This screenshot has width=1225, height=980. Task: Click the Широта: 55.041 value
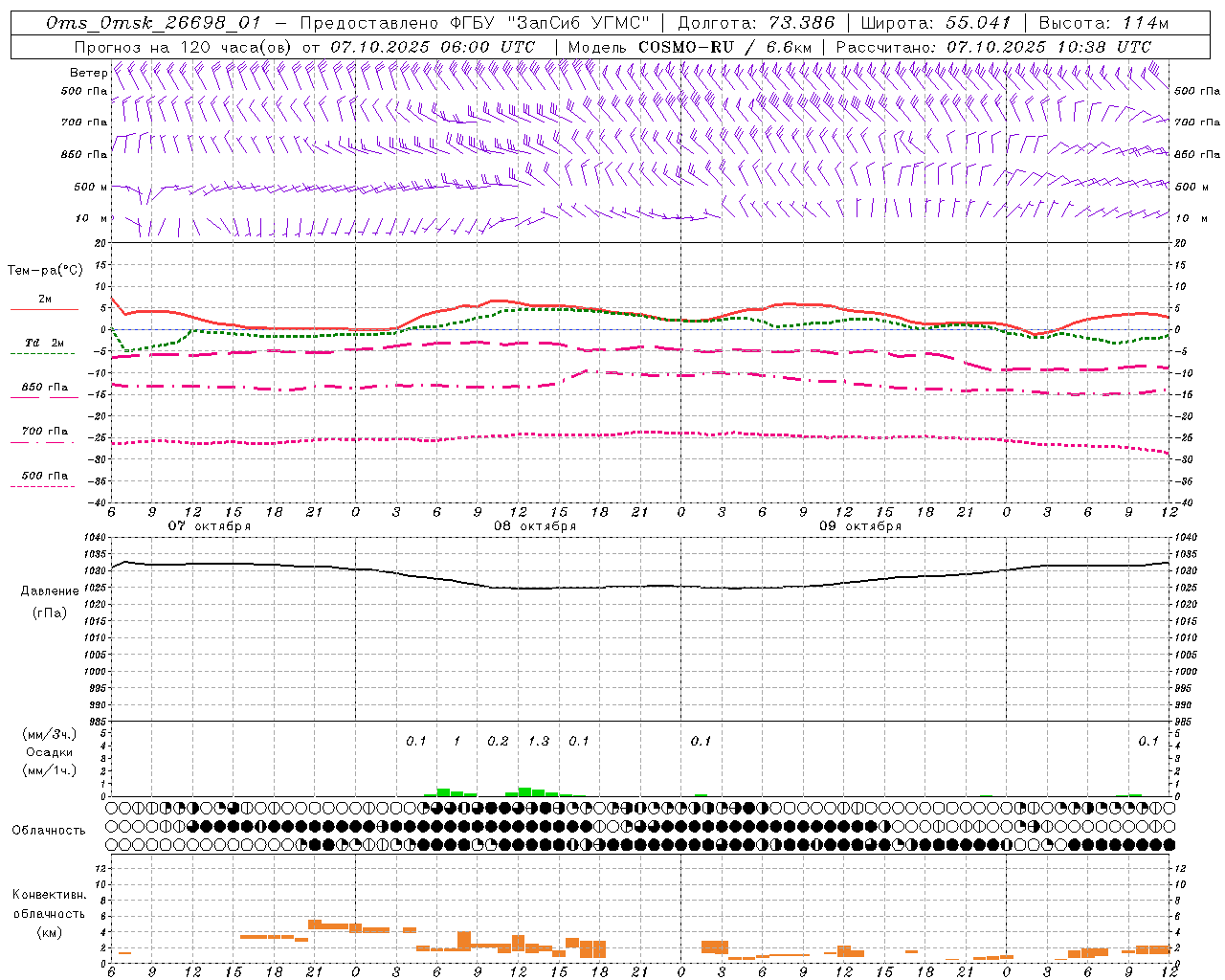point(936,23)
